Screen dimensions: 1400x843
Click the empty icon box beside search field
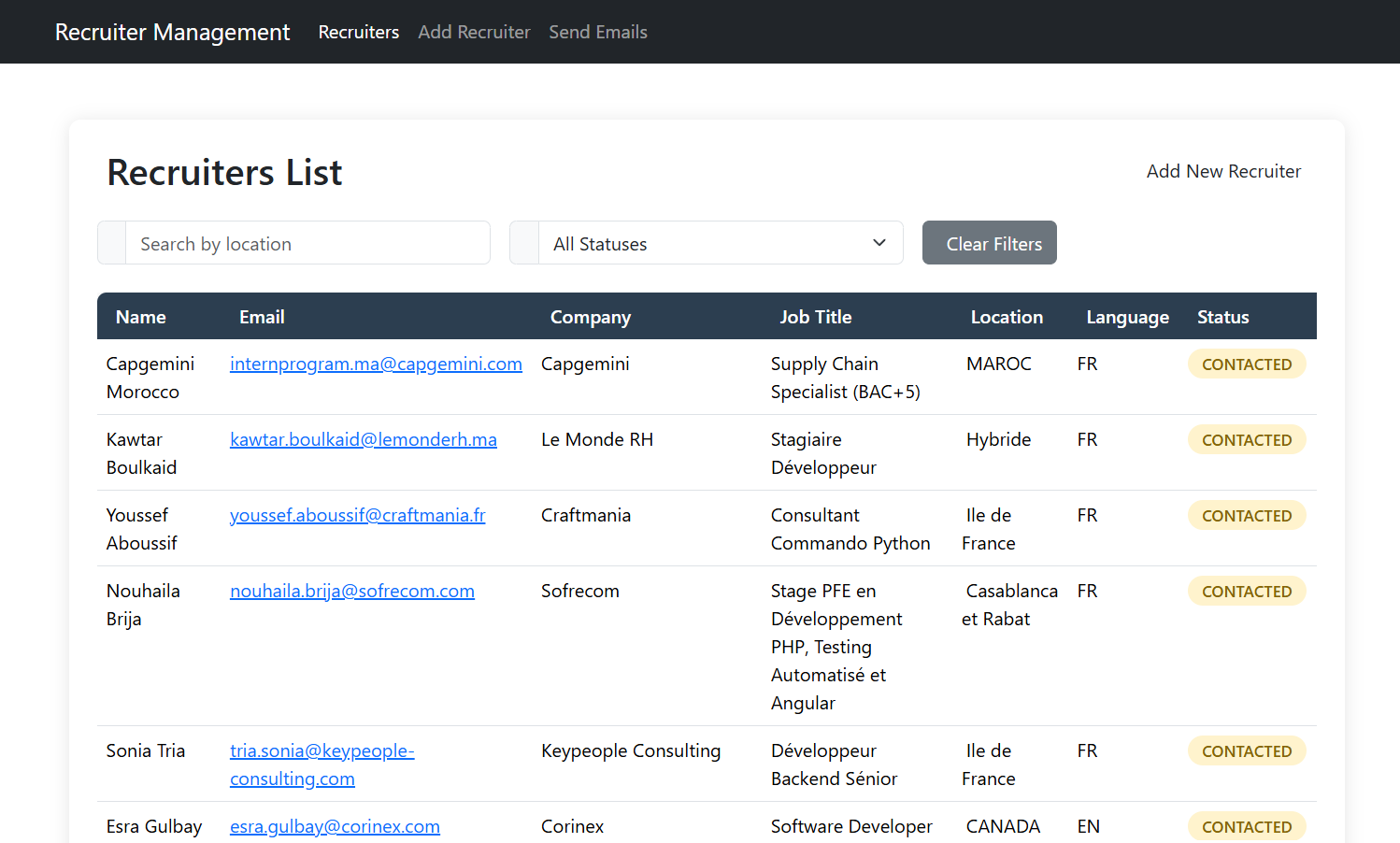(112, 243)
